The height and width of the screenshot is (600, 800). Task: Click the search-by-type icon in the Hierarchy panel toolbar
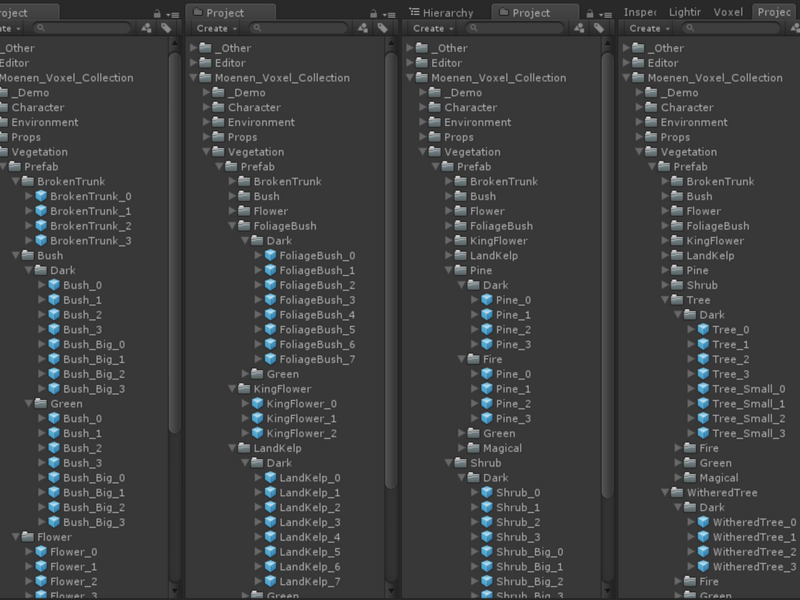click(x=579, y=28)
